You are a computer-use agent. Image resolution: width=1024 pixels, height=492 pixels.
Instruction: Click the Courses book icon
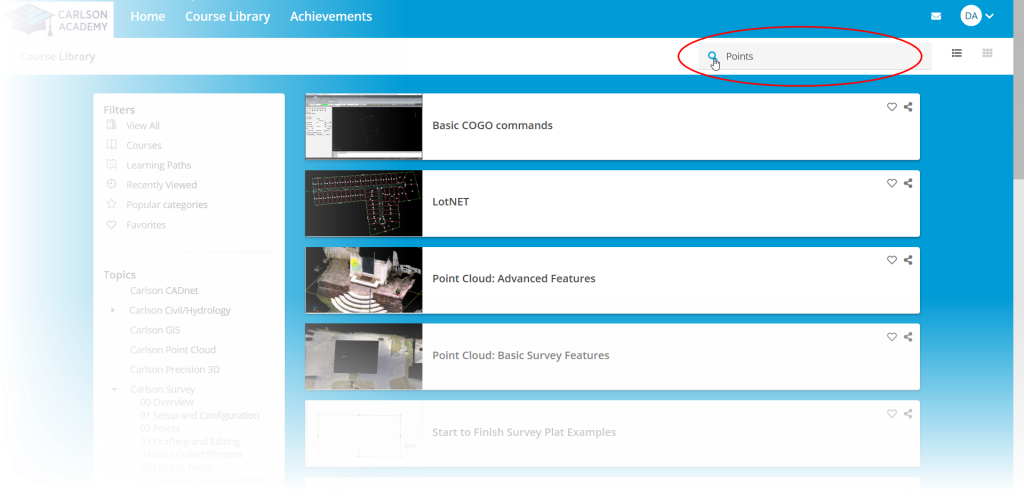click(112, 144)
